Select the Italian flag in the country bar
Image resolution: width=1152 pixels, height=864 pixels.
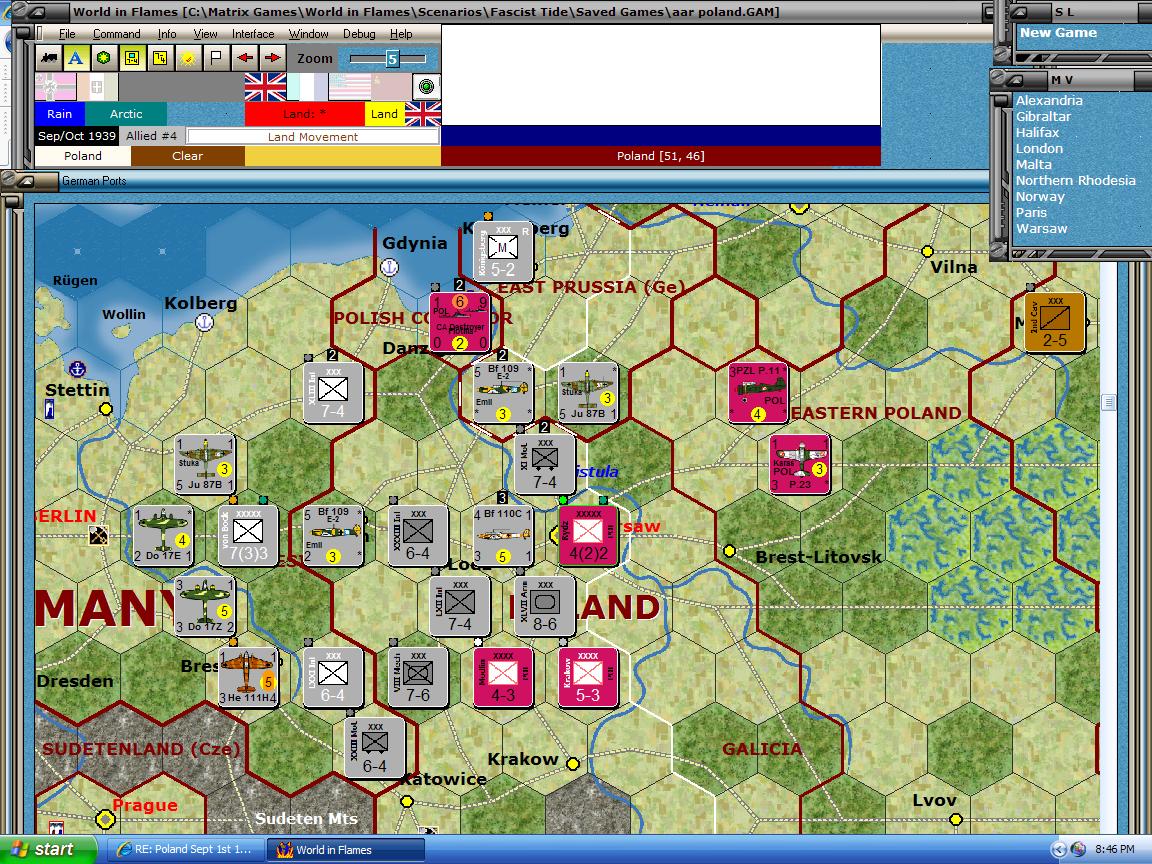click(97, 87)
